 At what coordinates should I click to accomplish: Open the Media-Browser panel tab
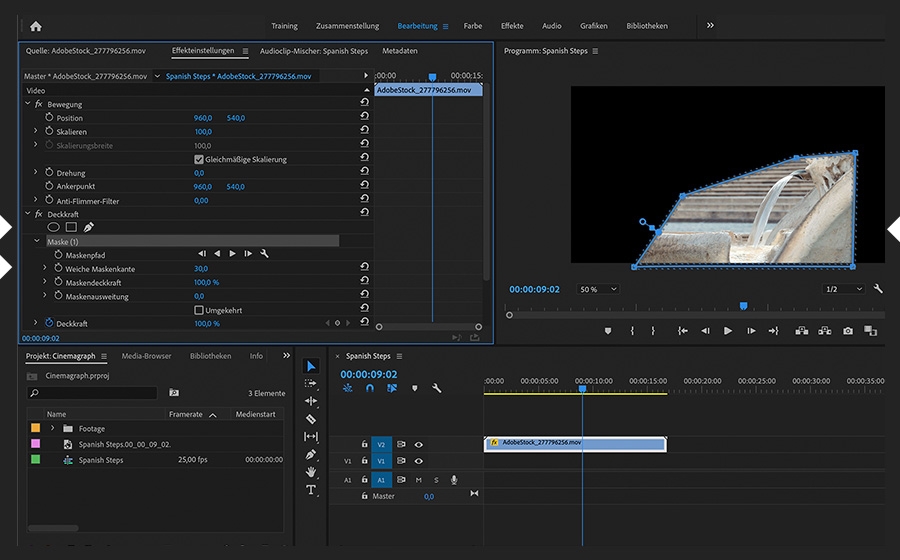click(x=146, y=356)
